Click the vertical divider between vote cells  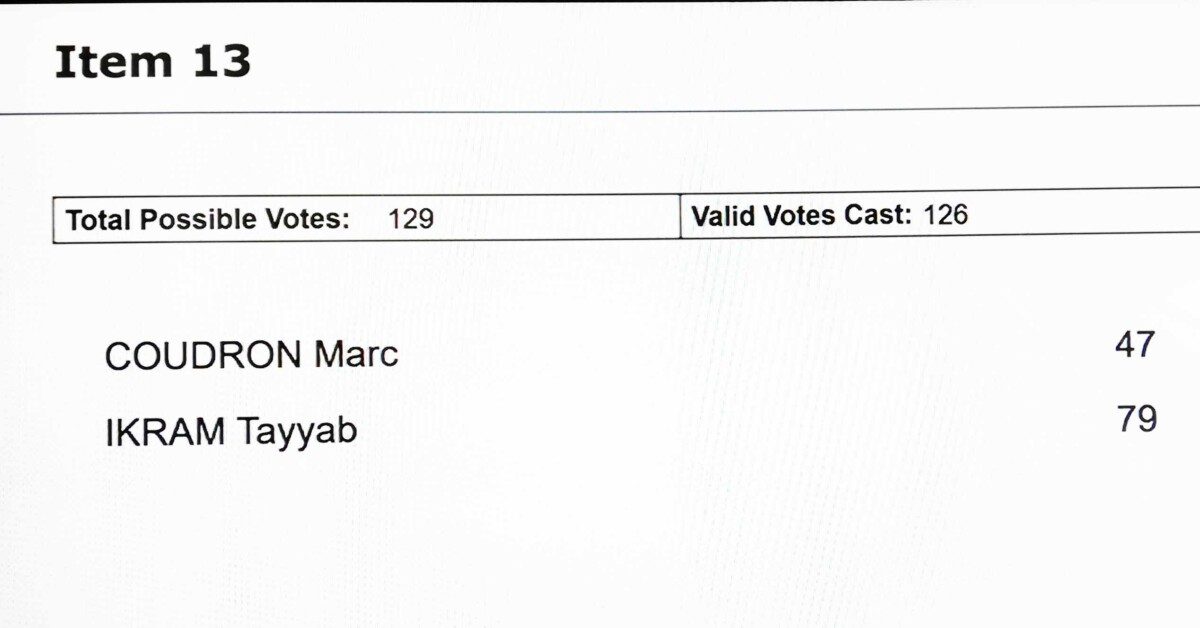pyautogui.click(x=680, y=217)
